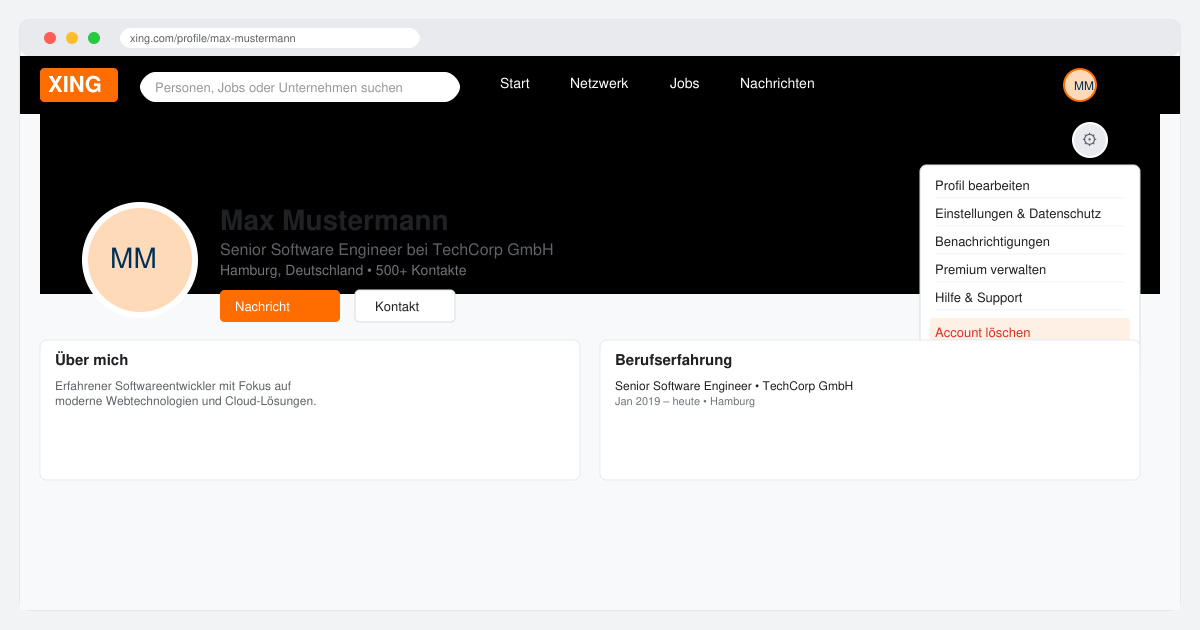1200x630 pixels.
Task: Click the Erfahrener Softwareentwickler description text
Action: point(185,393)
